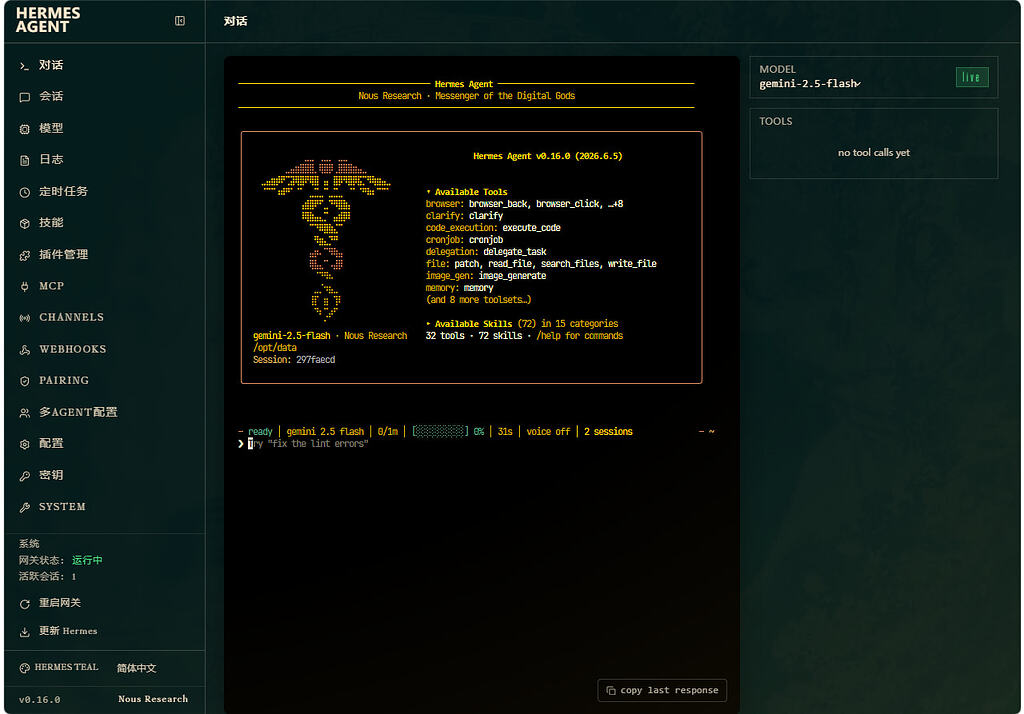Restart gateway via 重启网关
This screenshot has width=1024, height=714.
50,603
